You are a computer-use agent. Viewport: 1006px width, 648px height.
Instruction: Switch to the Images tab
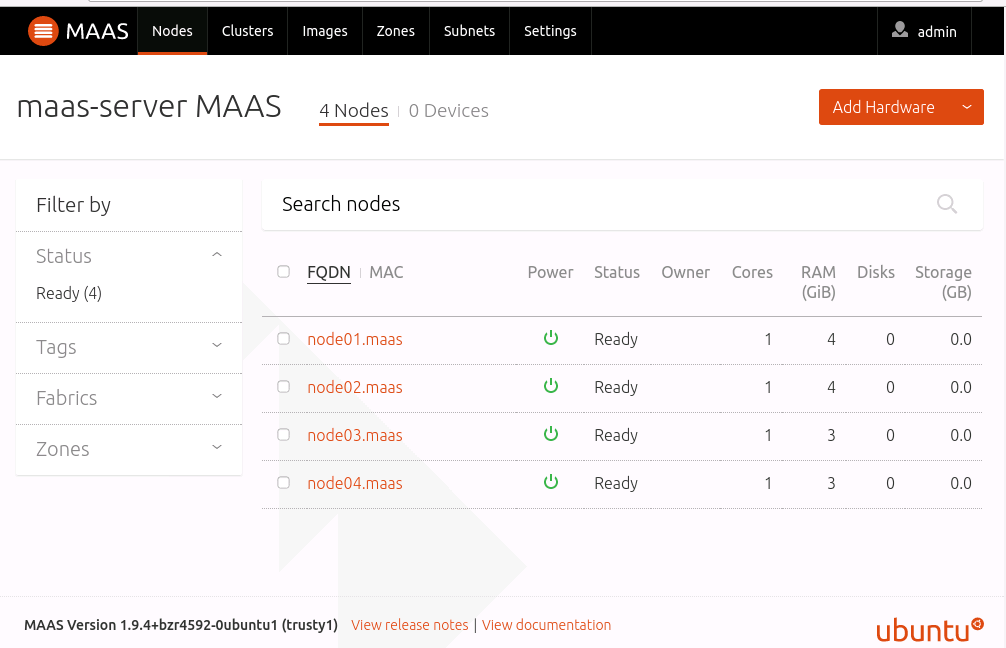coord(325,31)
